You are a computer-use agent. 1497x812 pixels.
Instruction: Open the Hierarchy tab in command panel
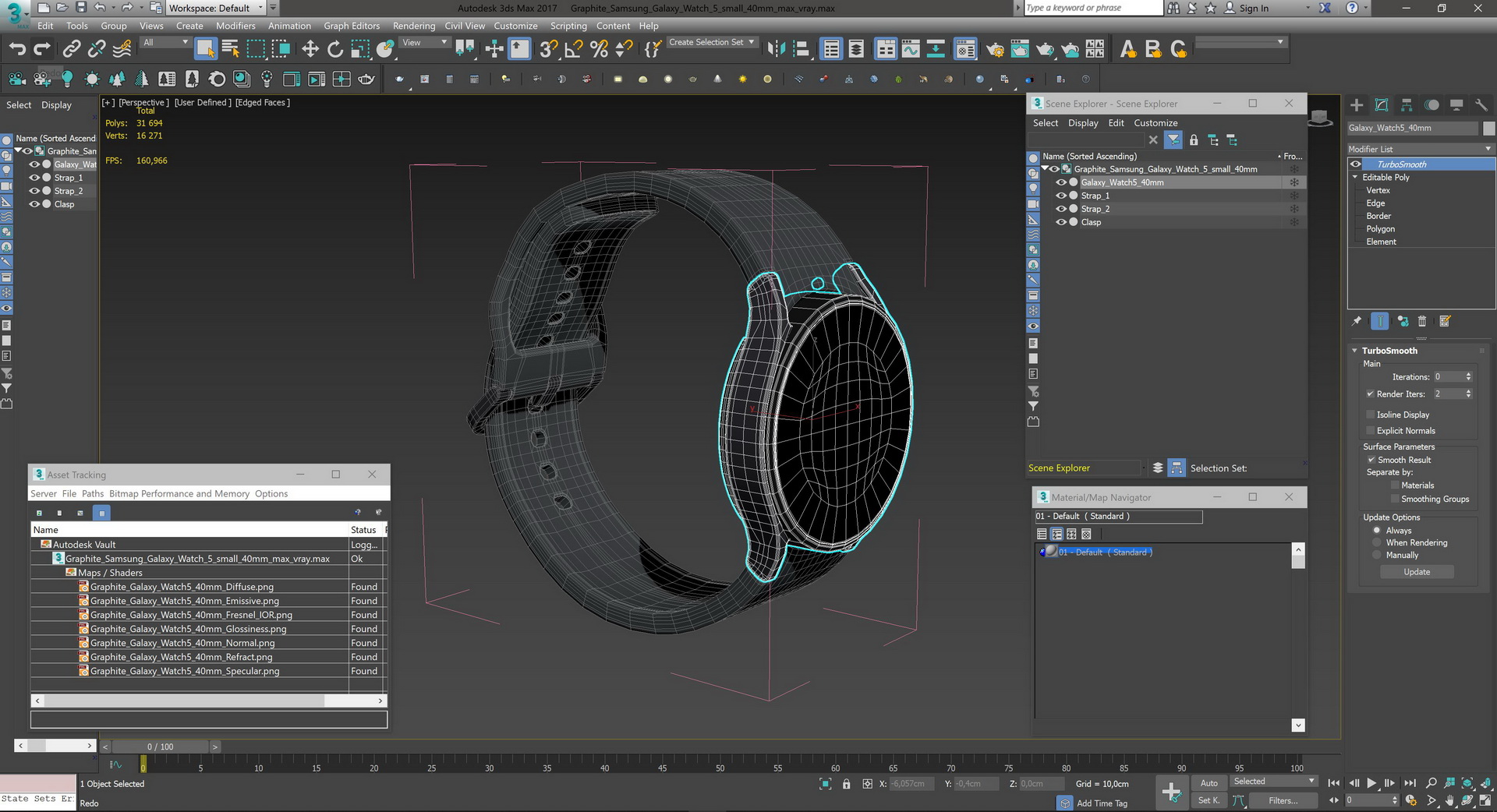pos(1407,104)
